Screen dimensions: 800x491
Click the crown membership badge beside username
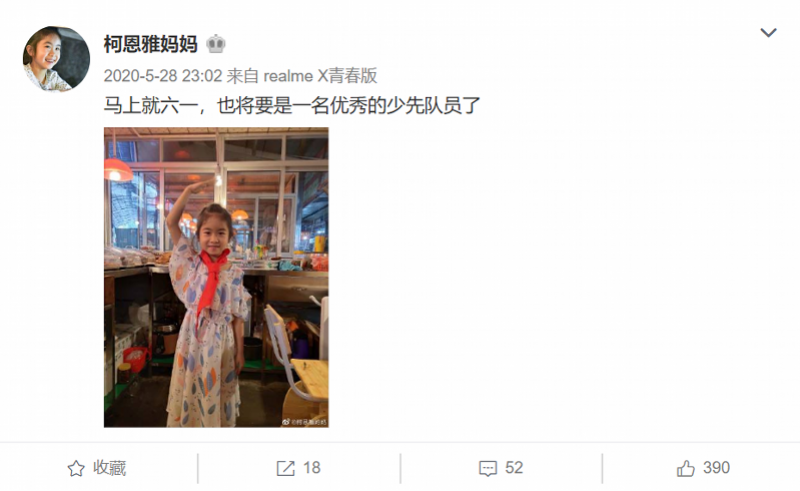click(216, 44)
